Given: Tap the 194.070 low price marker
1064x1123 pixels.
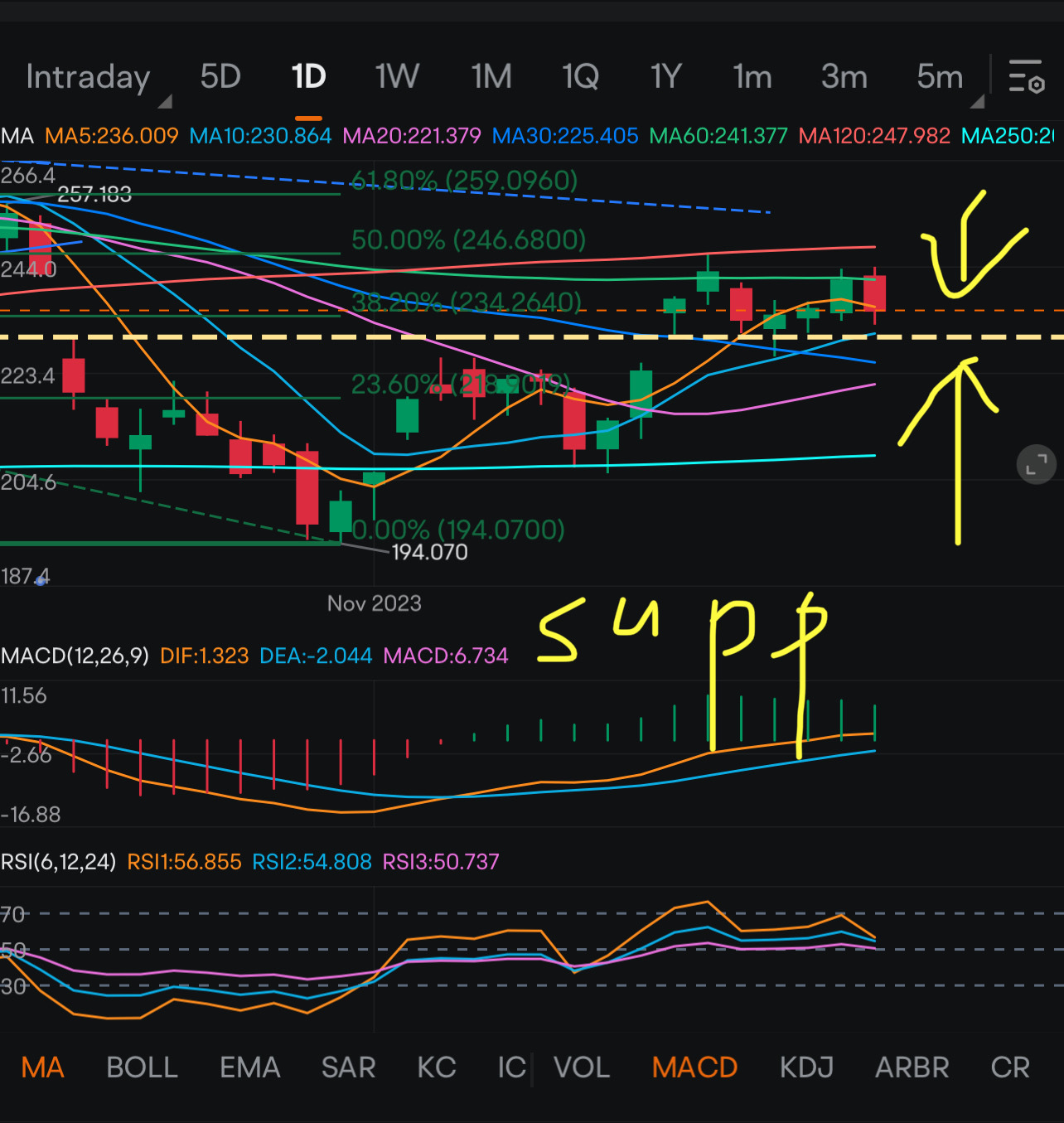Looking at the screenshot, I should 429,552.
